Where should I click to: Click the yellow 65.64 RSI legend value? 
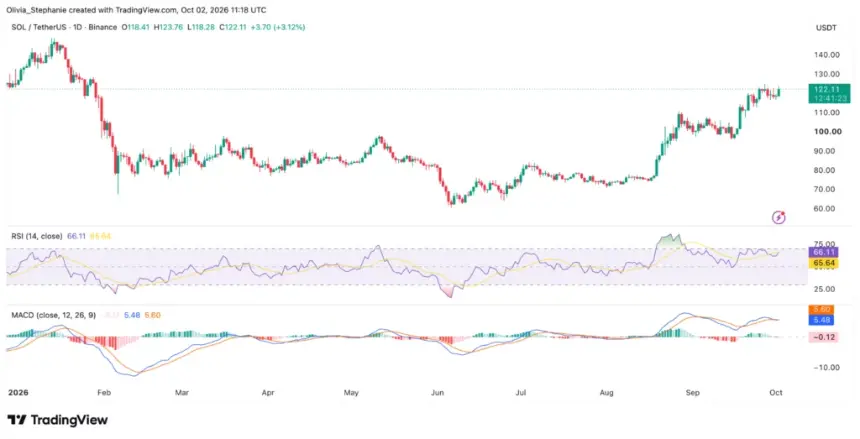(x=100, y=236)
